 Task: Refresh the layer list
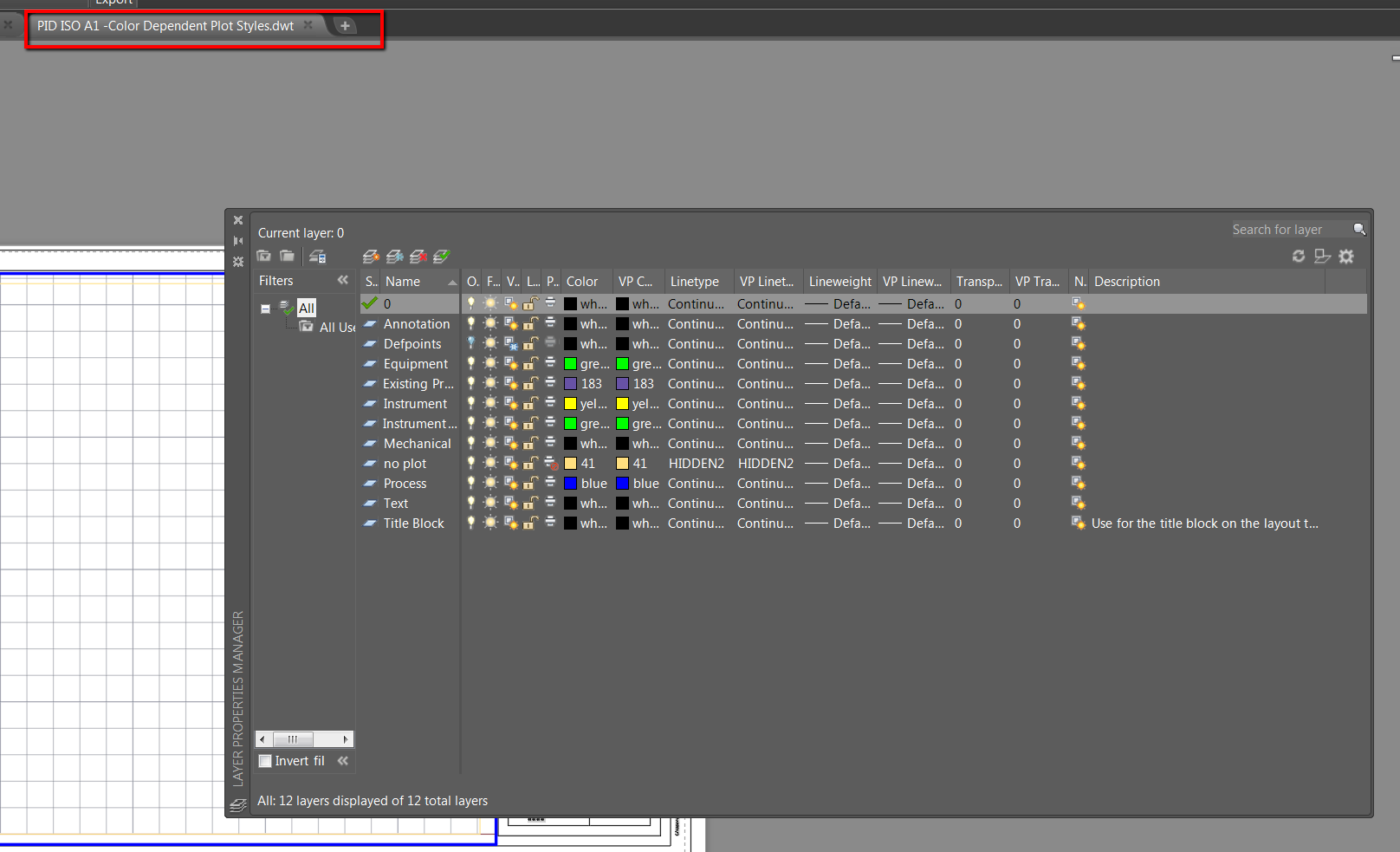[x=1299, y=256]
